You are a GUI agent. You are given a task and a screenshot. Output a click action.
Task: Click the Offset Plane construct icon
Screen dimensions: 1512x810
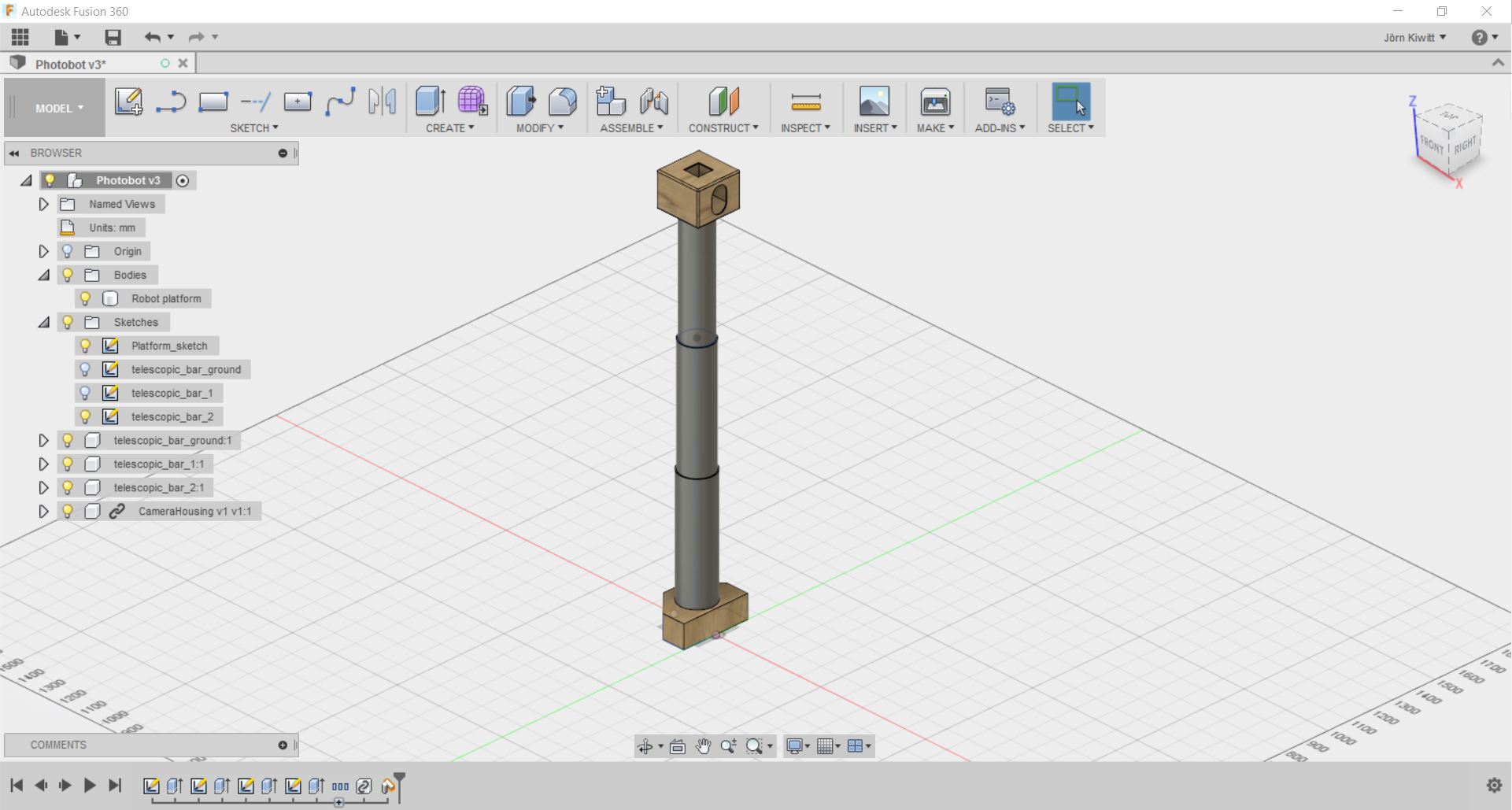point(723,102)
